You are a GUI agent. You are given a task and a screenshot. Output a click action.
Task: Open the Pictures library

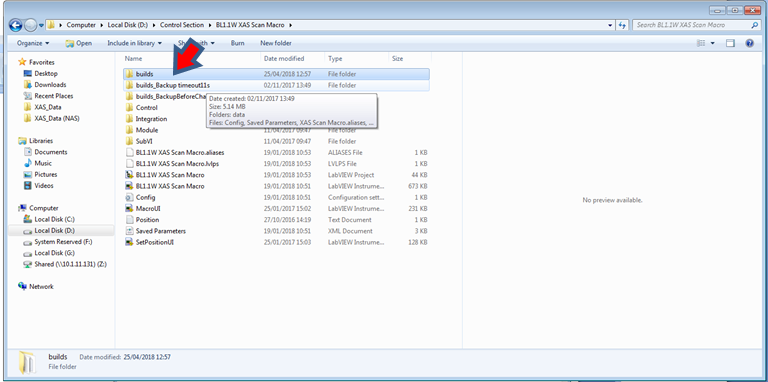tap(46, 174)
